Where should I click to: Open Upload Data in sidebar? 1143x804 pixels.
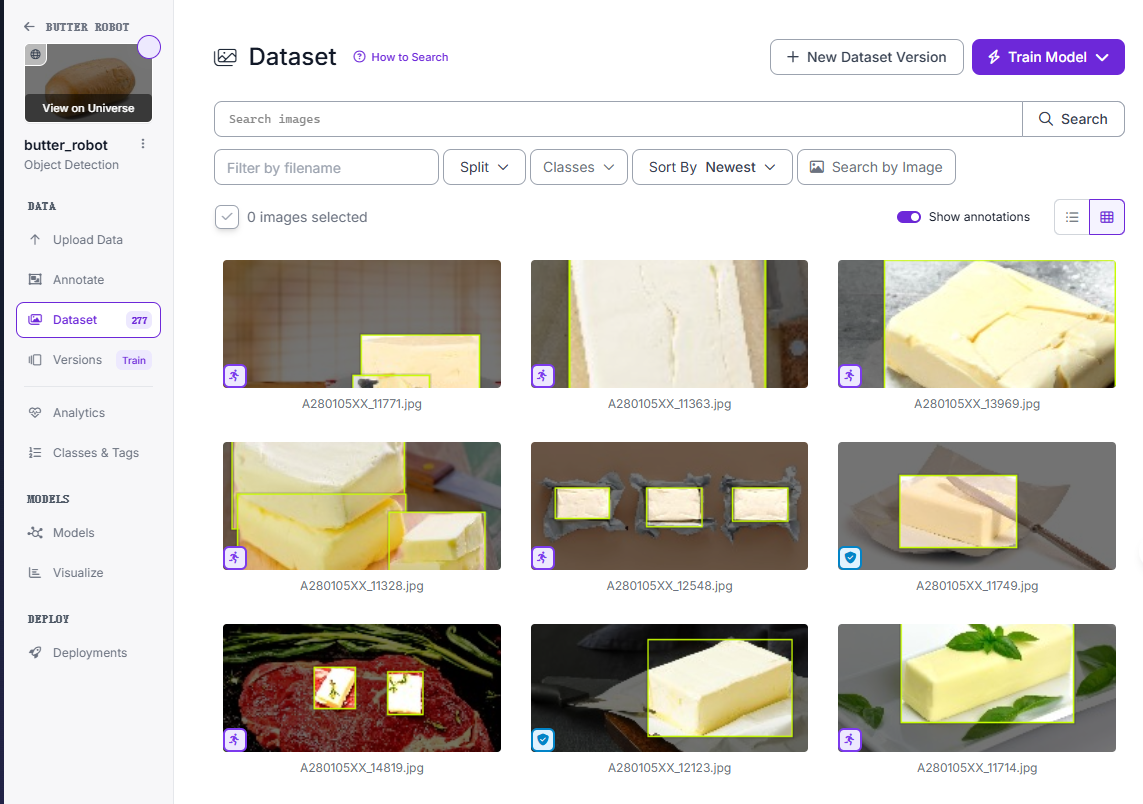click(87, 240)
